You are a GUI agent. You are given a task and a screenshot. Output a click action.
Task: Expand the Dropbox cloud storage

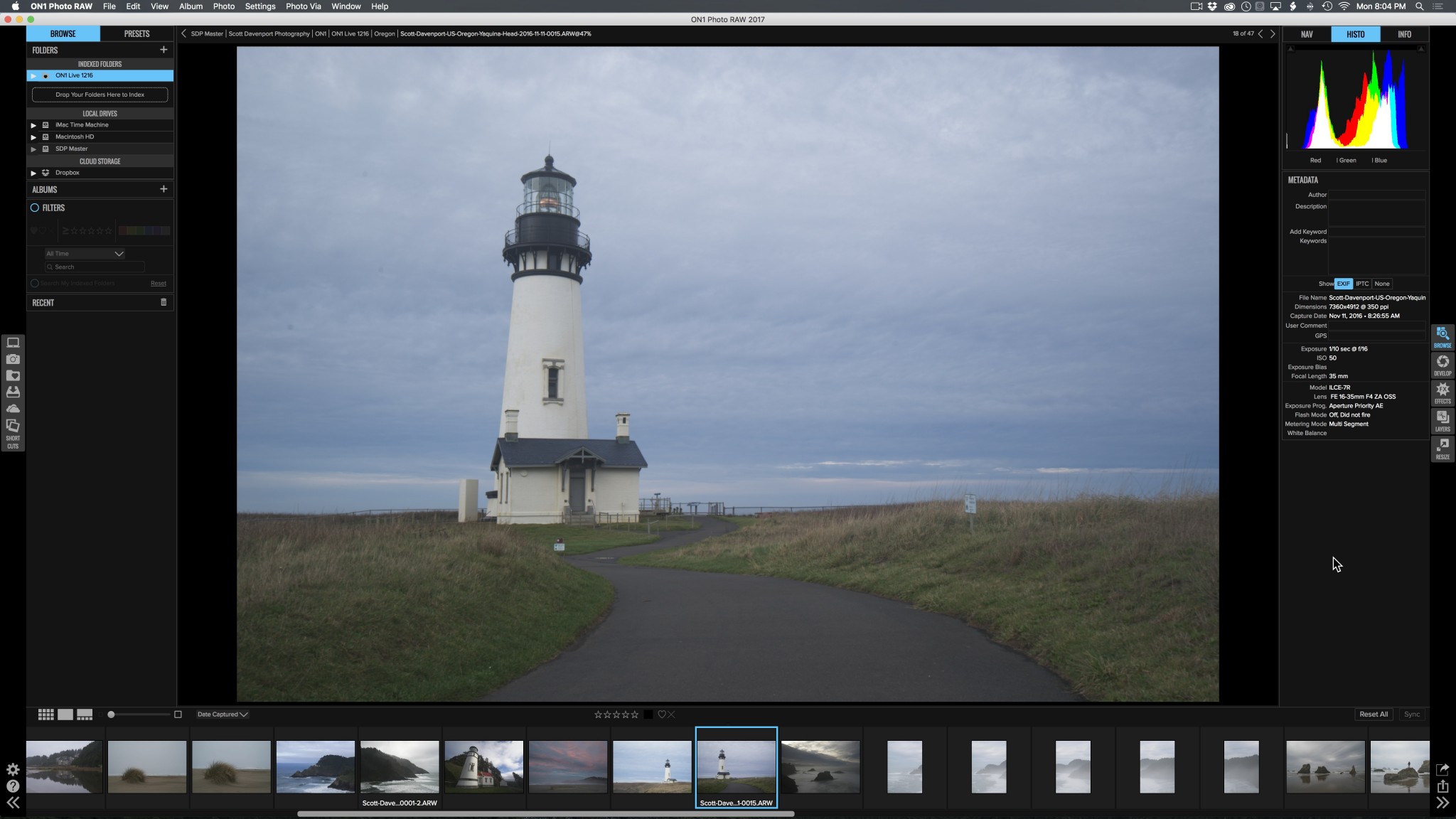(x=33, y=173)
